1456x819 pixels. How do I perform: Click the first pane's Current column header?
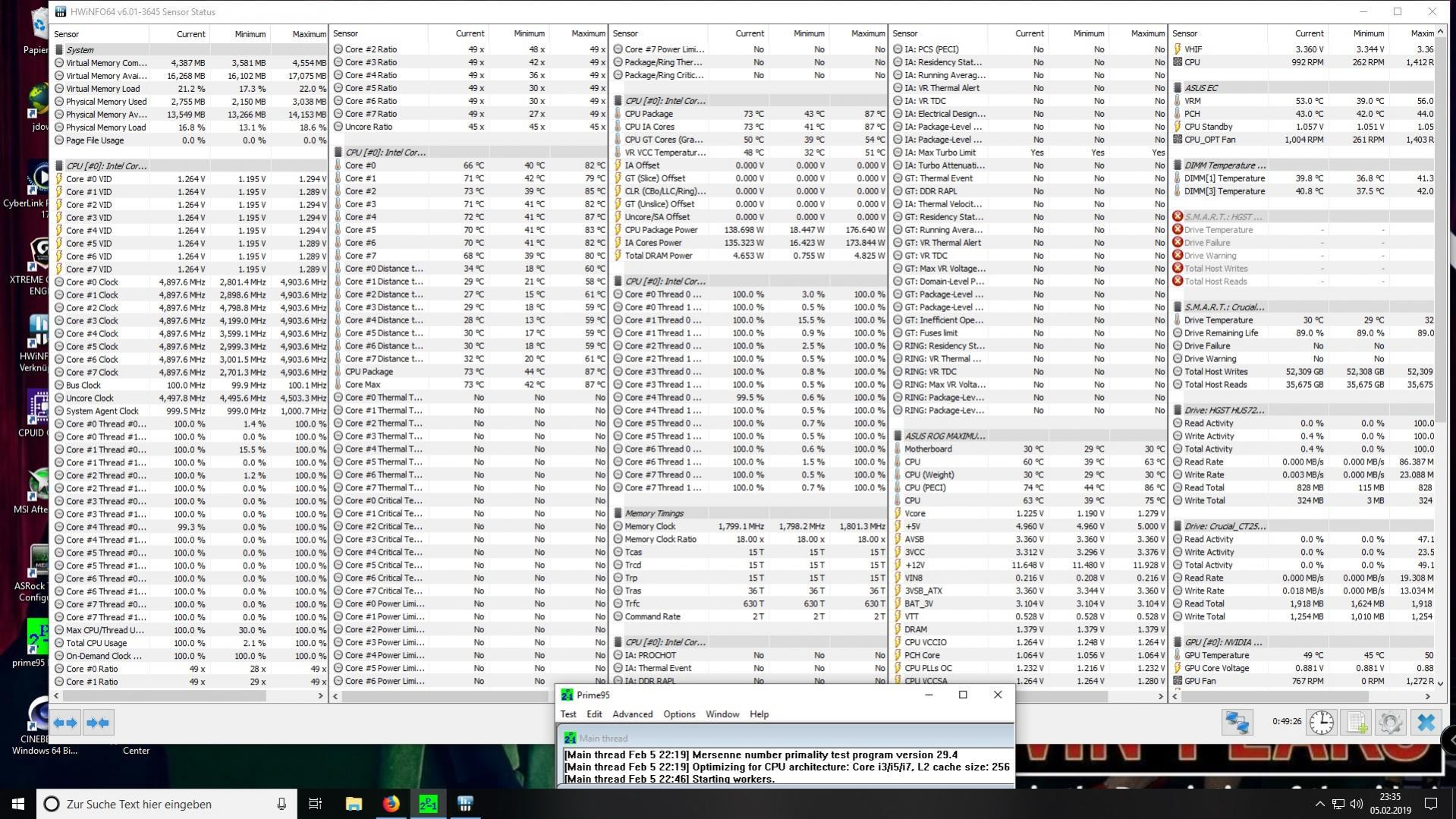pyautogui.click(x=180, y=34)
